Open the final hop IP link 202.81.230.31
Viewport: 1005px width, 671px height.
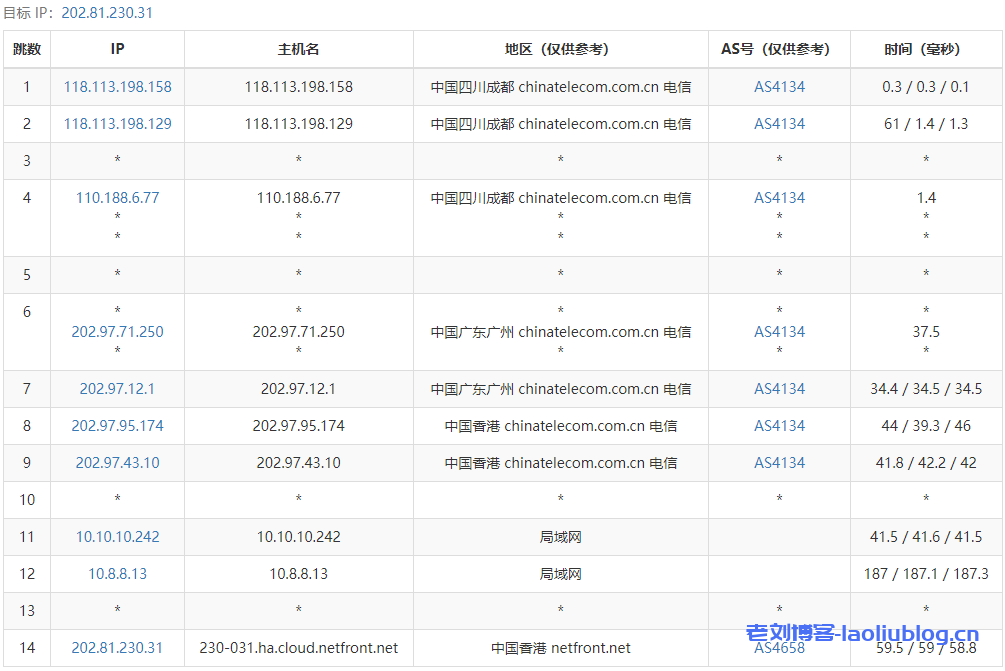tap(117, 648)
